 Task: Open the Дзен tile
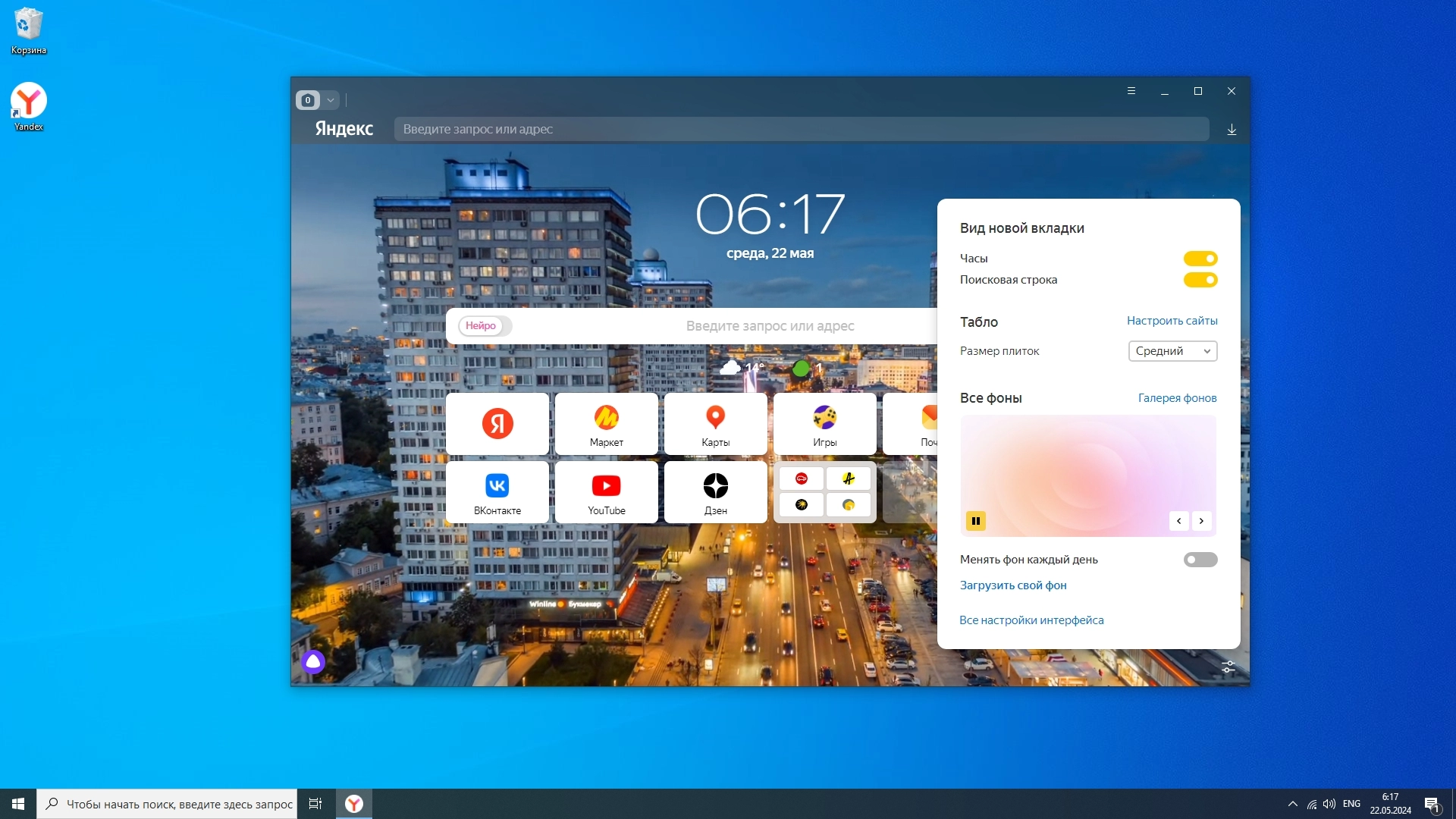715,491
